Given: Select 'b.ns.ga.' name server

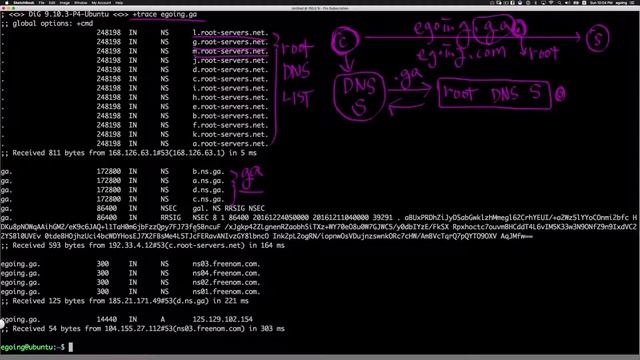Looking at the screenshot, I should [x=208, y=171].
